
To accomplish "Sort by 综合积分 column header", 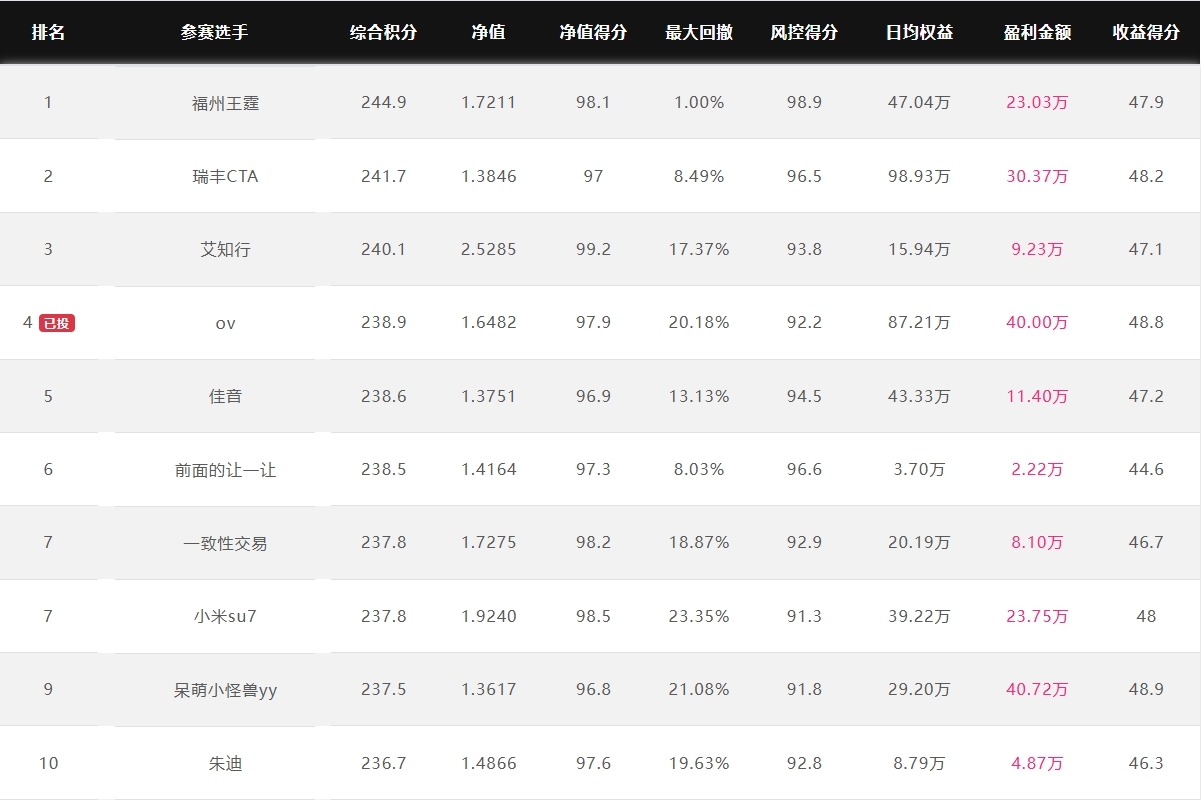I will [383, 32].
